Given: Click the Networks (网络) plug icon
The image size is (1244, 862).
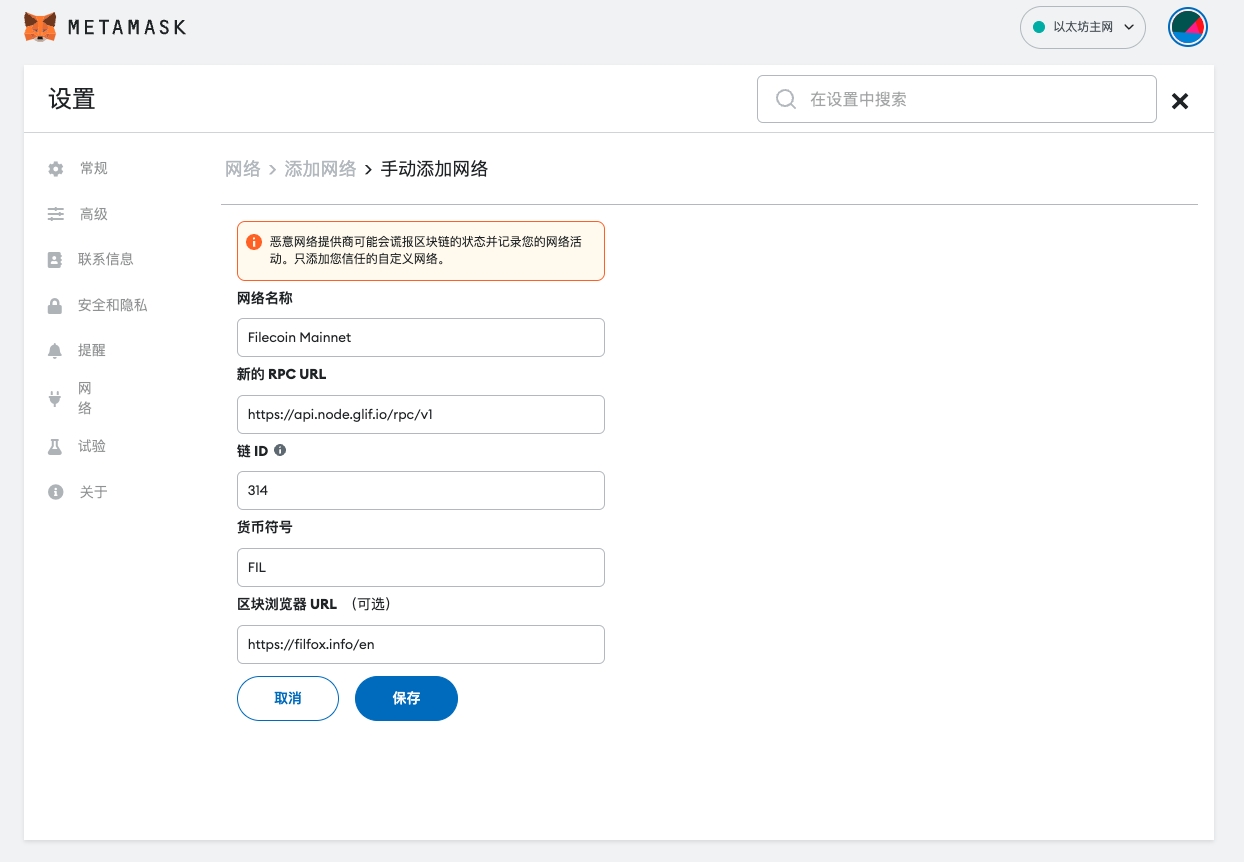Looking at the screenshot, I should (x=55, y=399).
